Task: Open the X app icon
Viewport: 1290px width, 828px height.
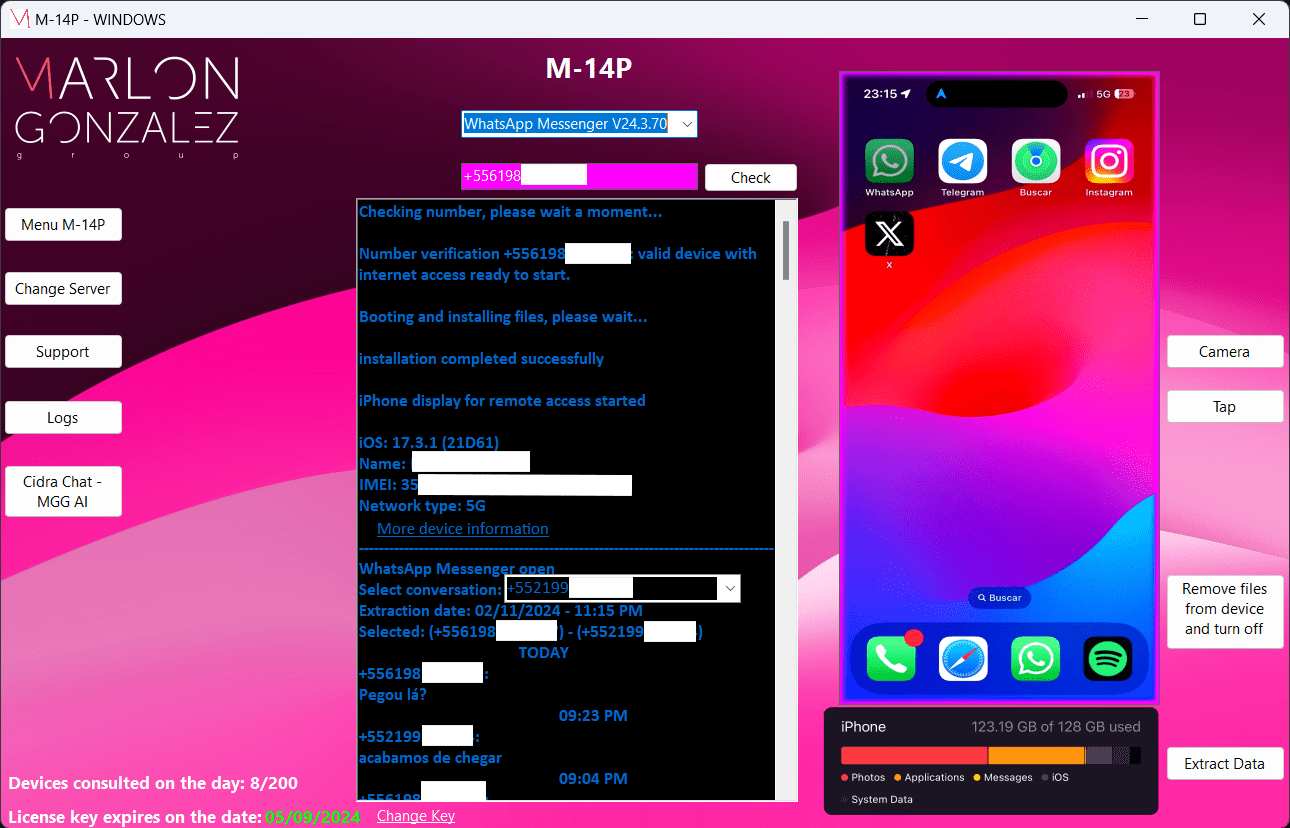Action: [889, 234]
